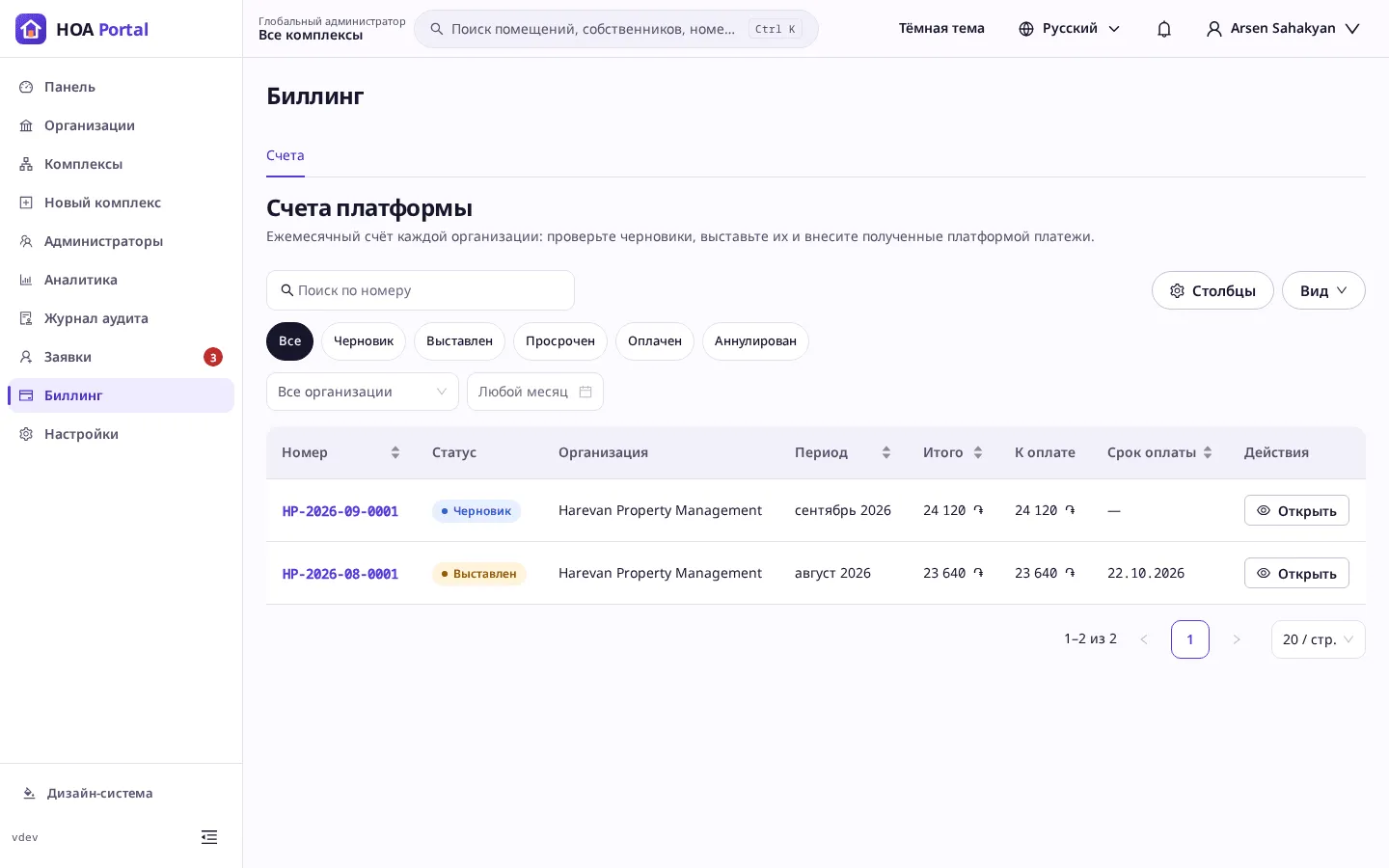This screenshot has height=868, width=1389.
Task: Toggle Тёмная тема
Action: point(941,29)
